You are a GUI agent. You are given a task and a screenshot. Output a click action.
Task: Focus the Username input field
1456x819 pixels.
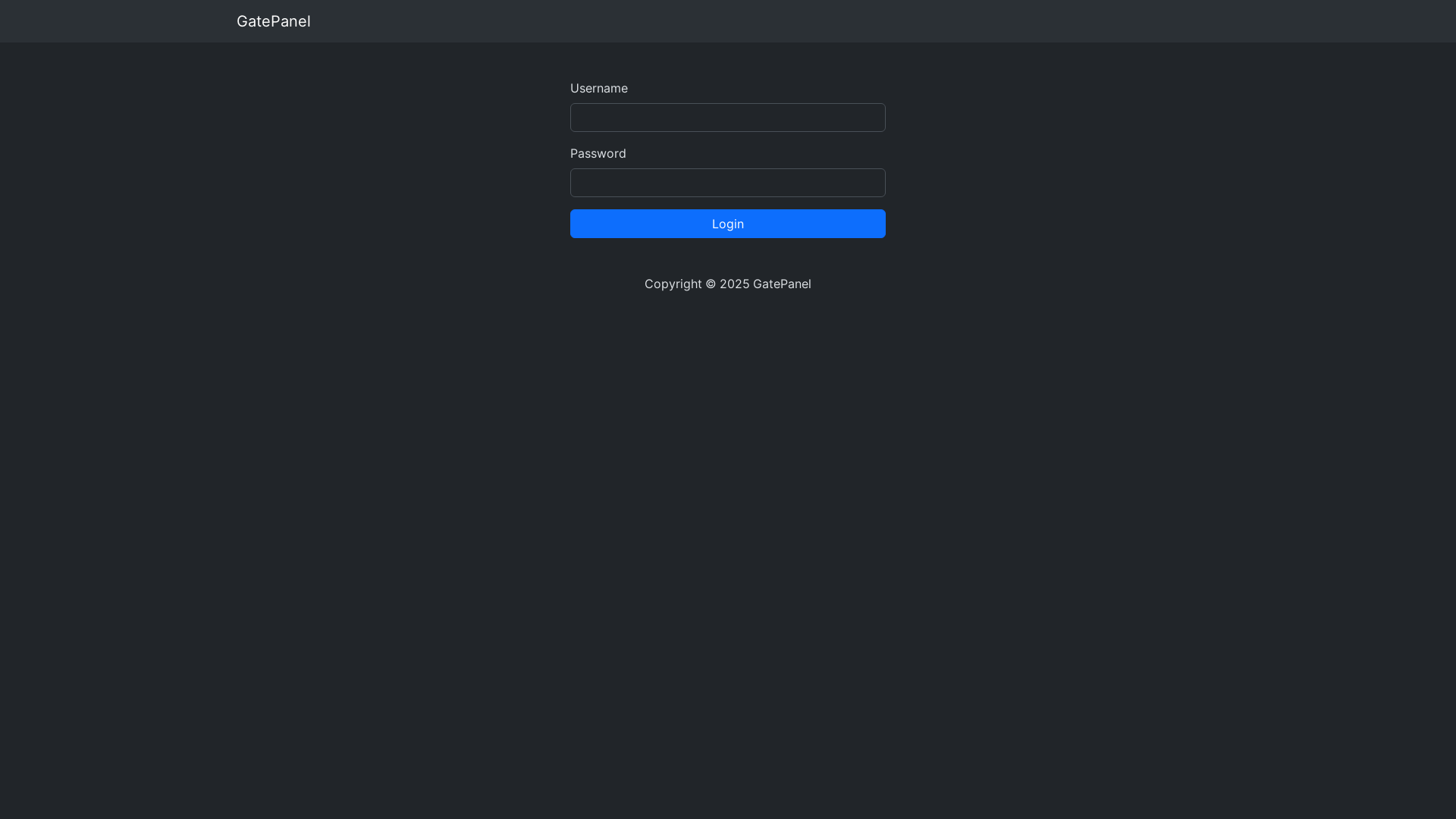(728, 118)
